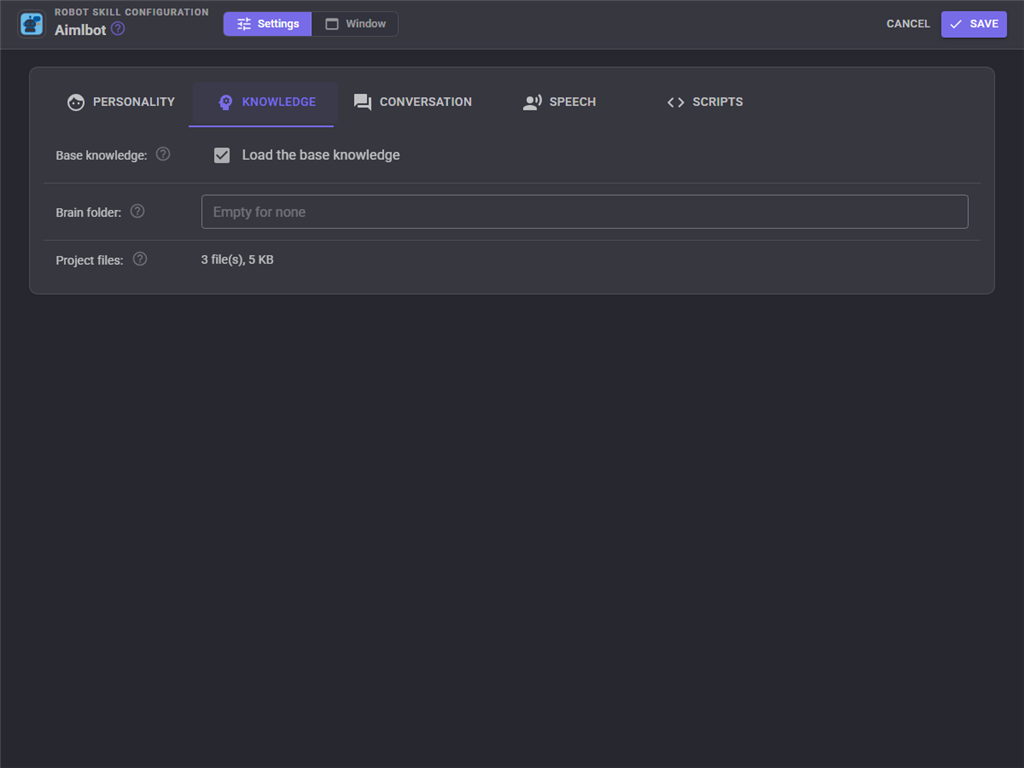The image size is (1024, 768).
Task: Switch to Window view
Action: [355, 24]
